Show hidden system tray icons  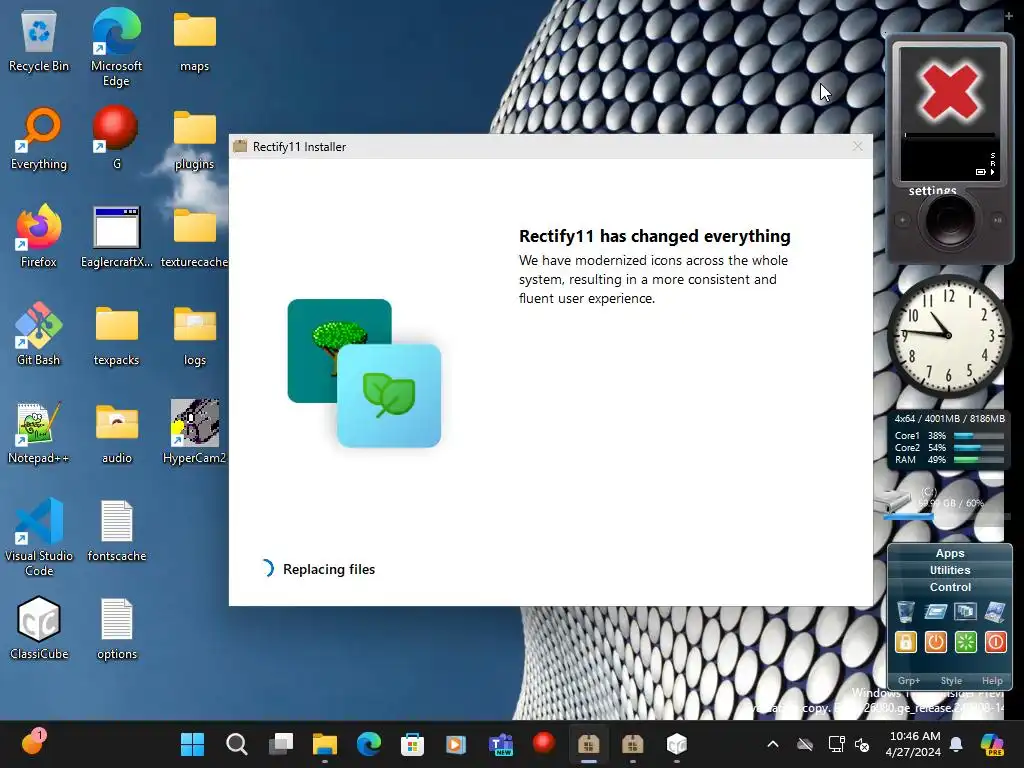point(773,744)
